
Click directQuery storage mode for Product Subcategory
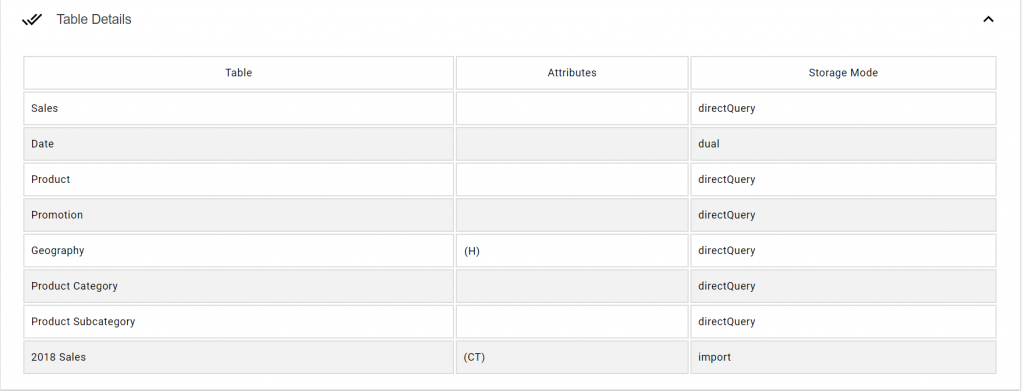click(x=843, y=322)
